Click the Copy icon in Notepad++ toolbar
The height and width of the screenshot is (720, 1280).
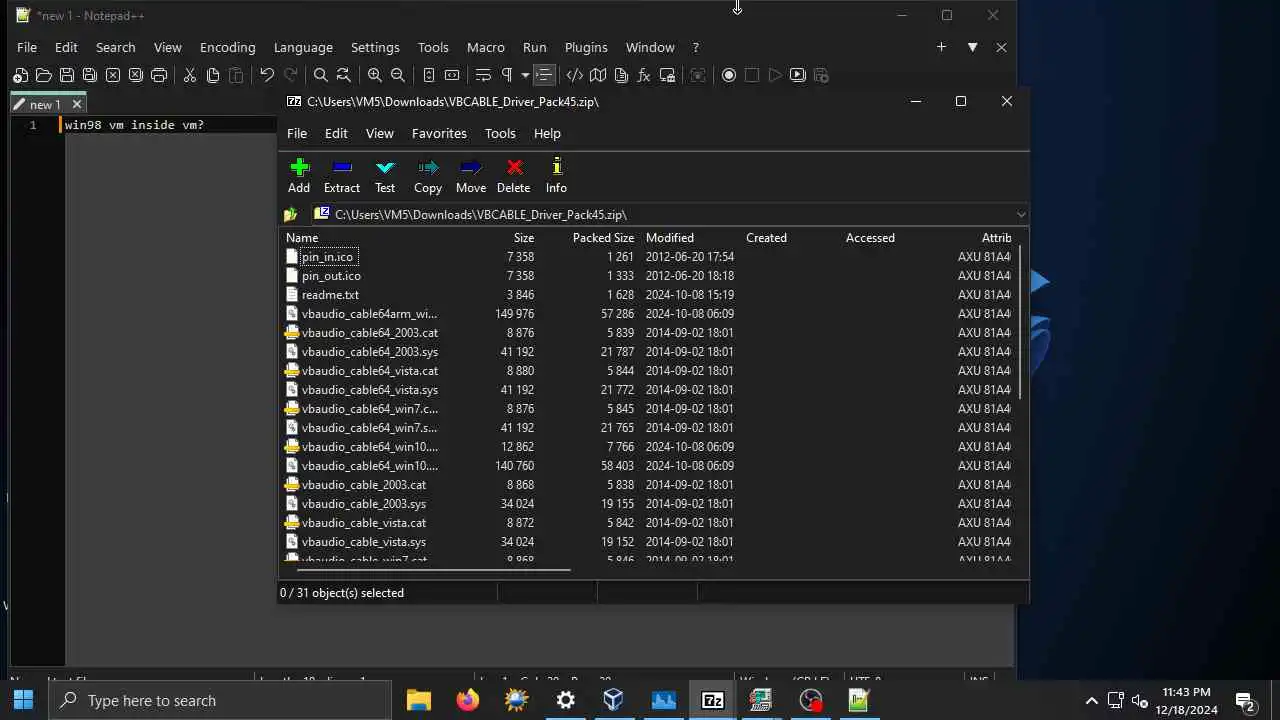[212, 75]
